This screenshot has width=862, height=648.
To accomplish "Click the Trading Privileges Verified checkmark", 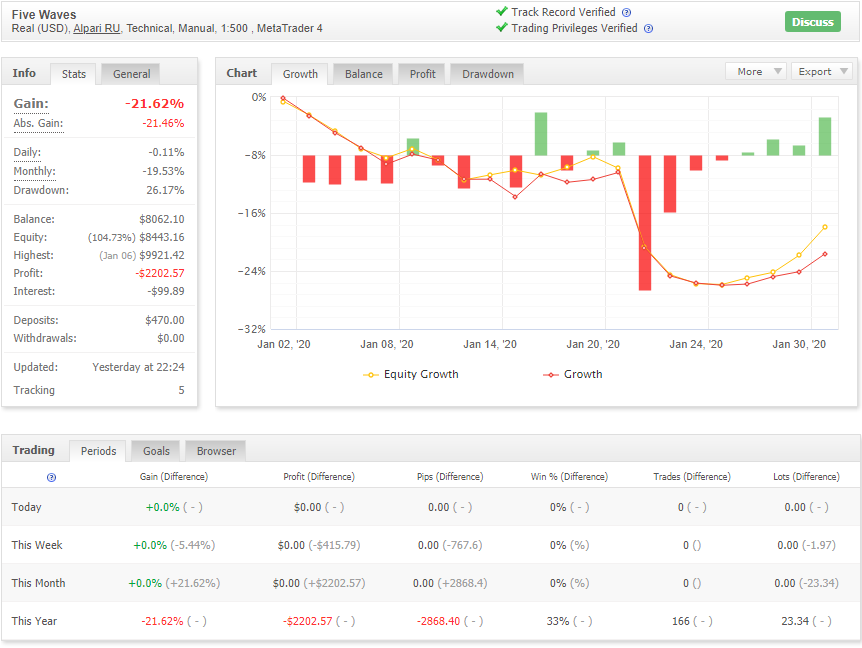I will pyautogui.click(x=501, y=27).
